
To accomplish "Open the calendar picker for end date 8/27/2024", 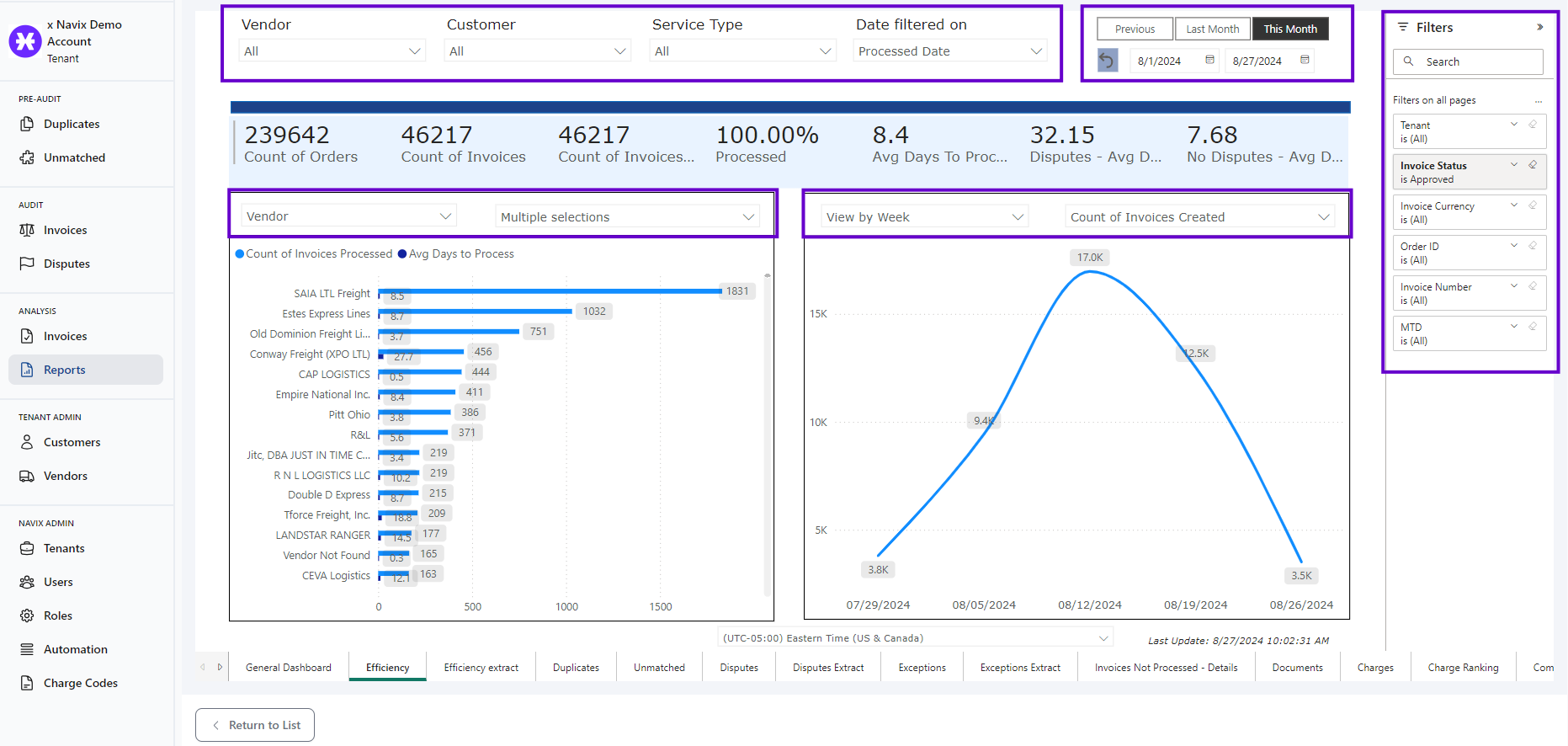I will [x=1305, y=60].
